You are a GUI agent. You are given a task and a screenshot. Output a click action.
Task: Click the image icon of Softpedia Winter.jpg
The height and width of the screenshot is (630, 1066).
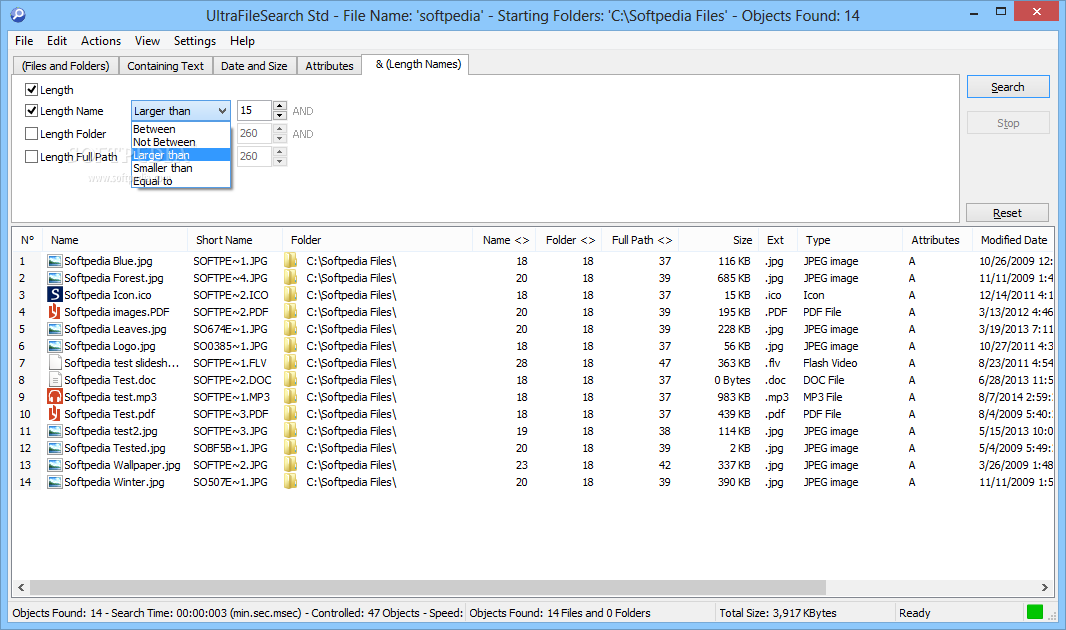pyautogui.click(x=54, y=482)
